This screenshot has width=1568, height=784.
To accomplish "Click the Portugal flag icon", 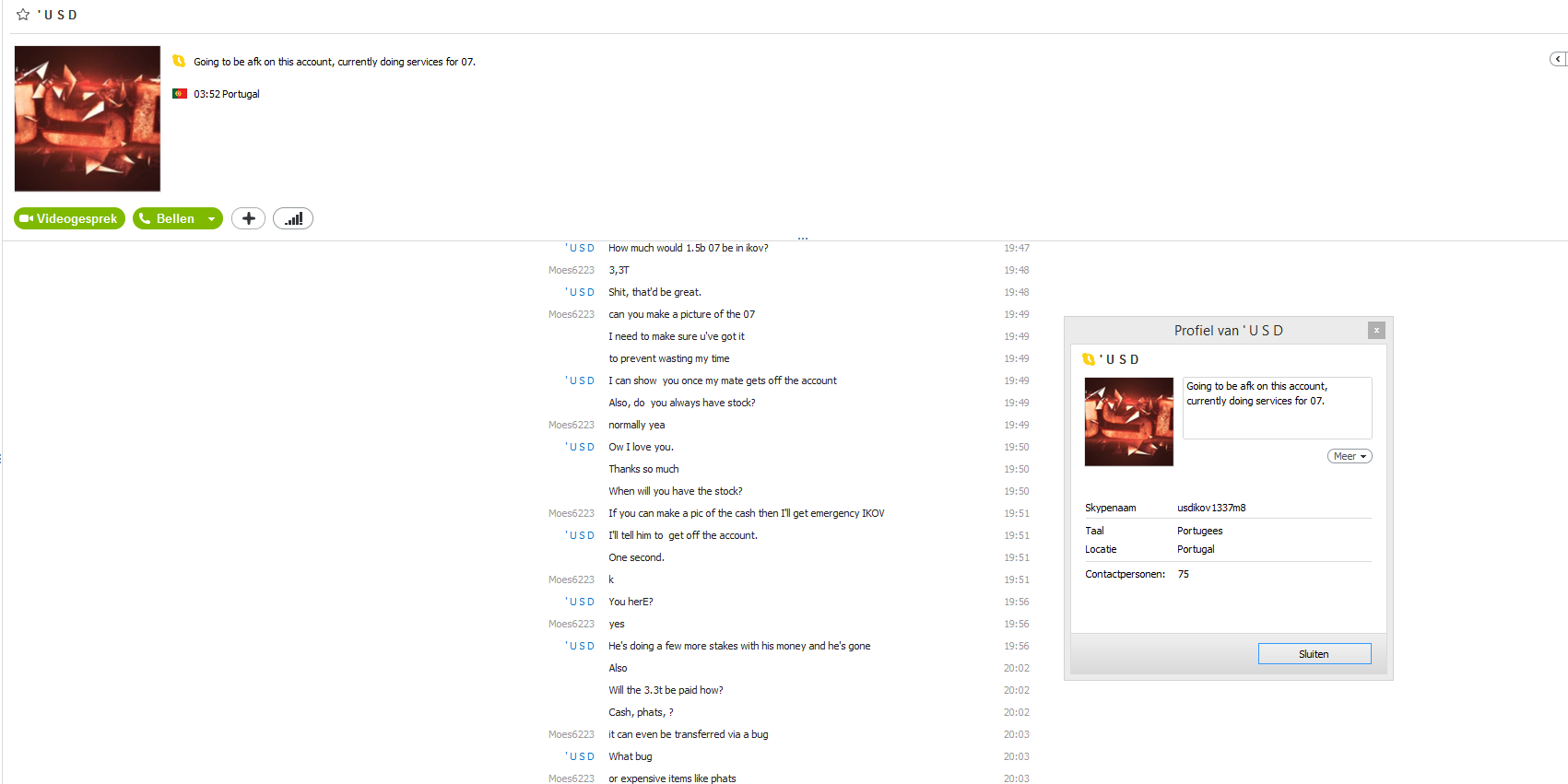I will [180, 94].
